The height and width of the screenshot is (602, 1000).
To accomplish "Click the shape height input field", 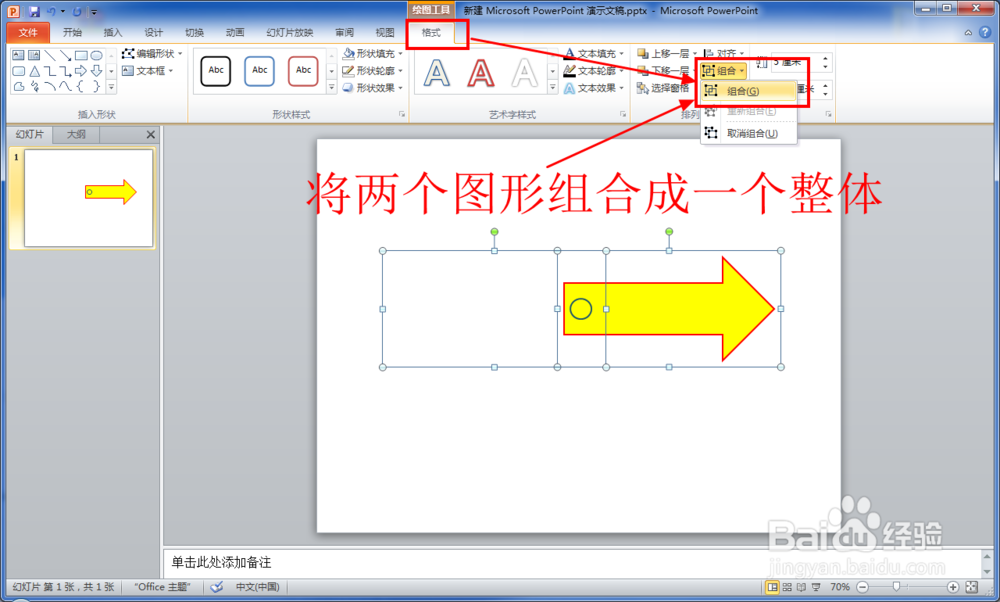I will (x=795, y=62).
